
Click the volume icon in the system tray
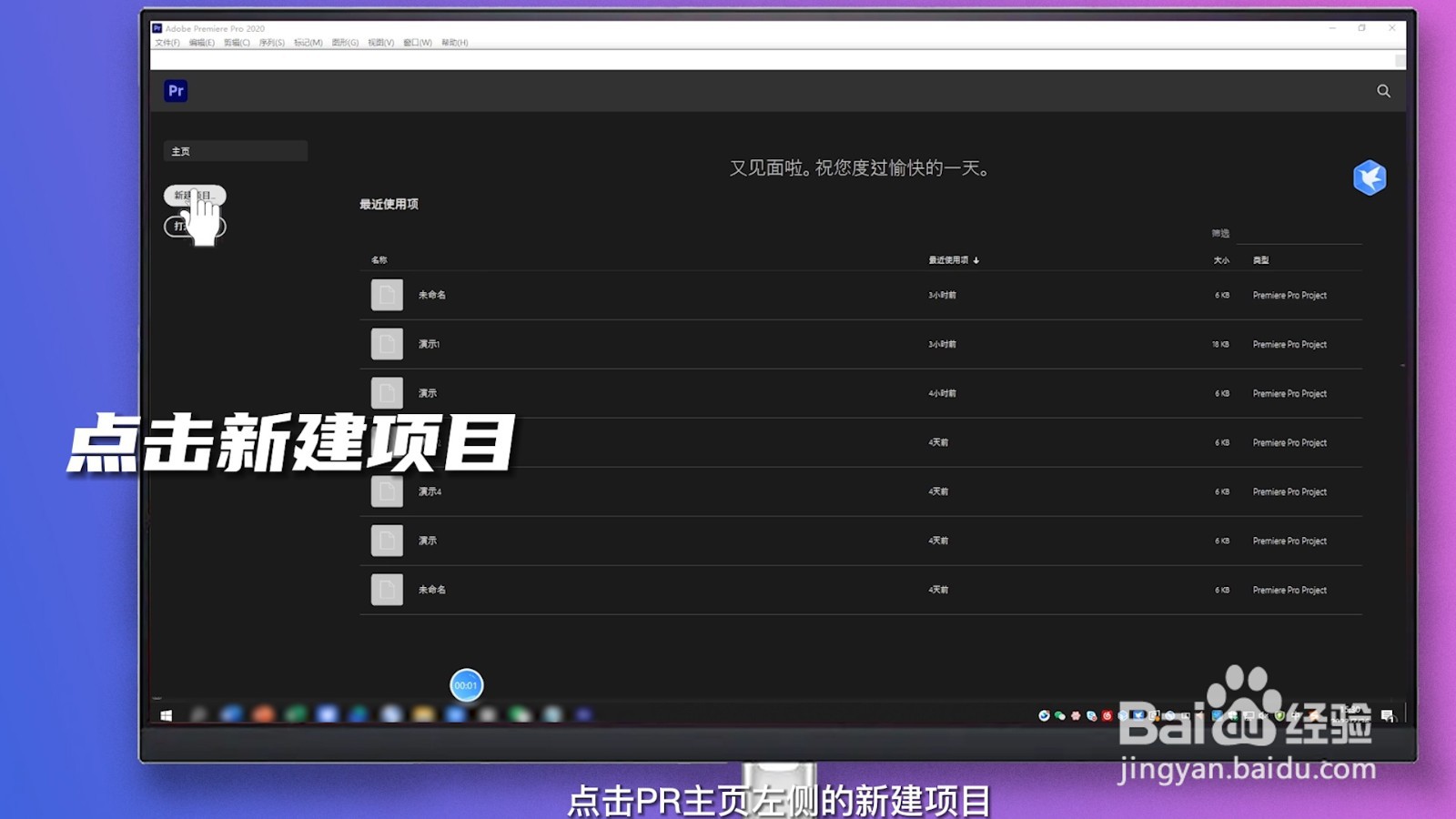coord(1261,716)
